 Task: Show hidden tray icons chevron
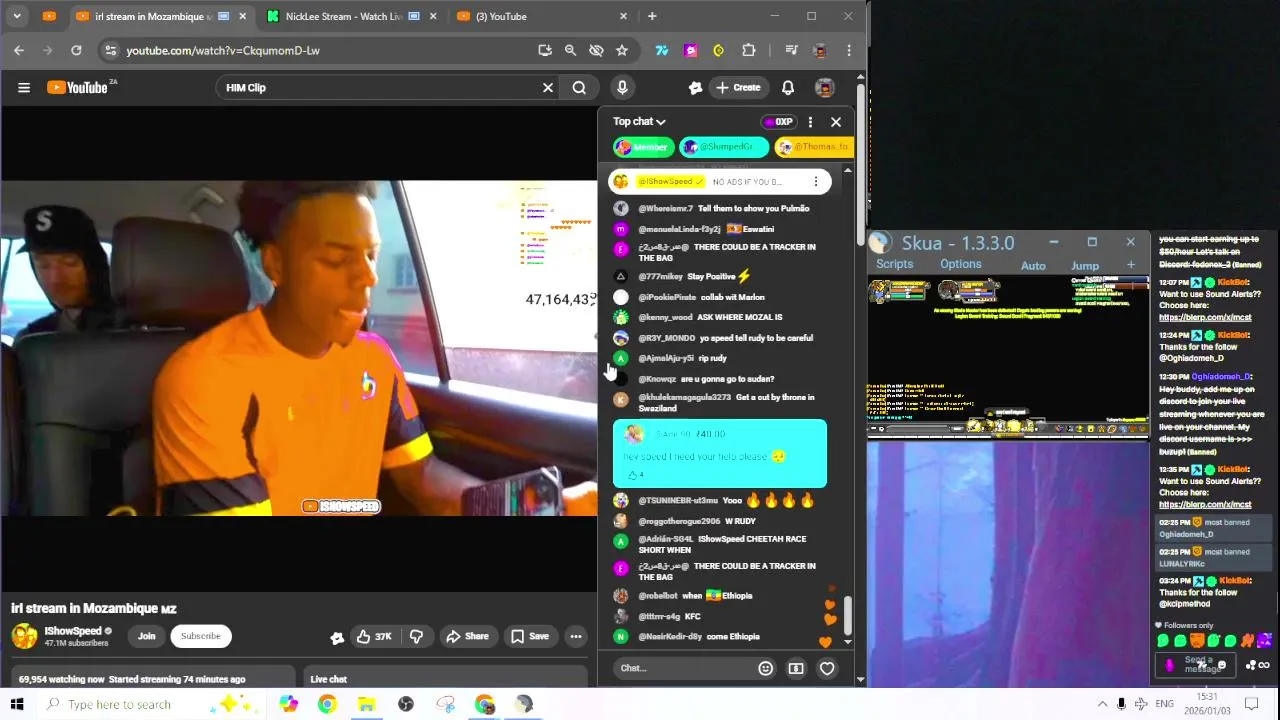pyautogui.click(x=1102, y=704)
